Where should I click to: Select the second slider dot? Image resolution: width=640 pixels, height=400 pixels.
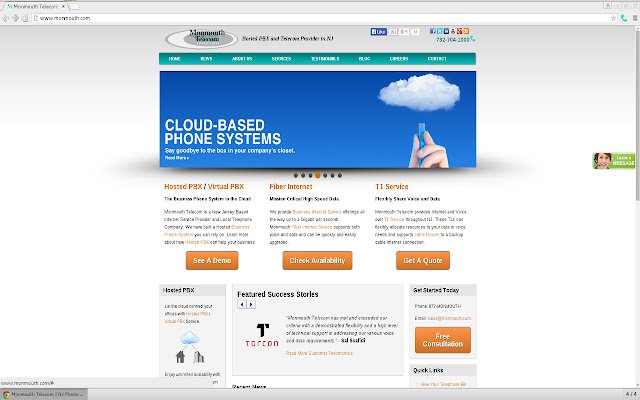pyautogui.click(x=303, y=176)
